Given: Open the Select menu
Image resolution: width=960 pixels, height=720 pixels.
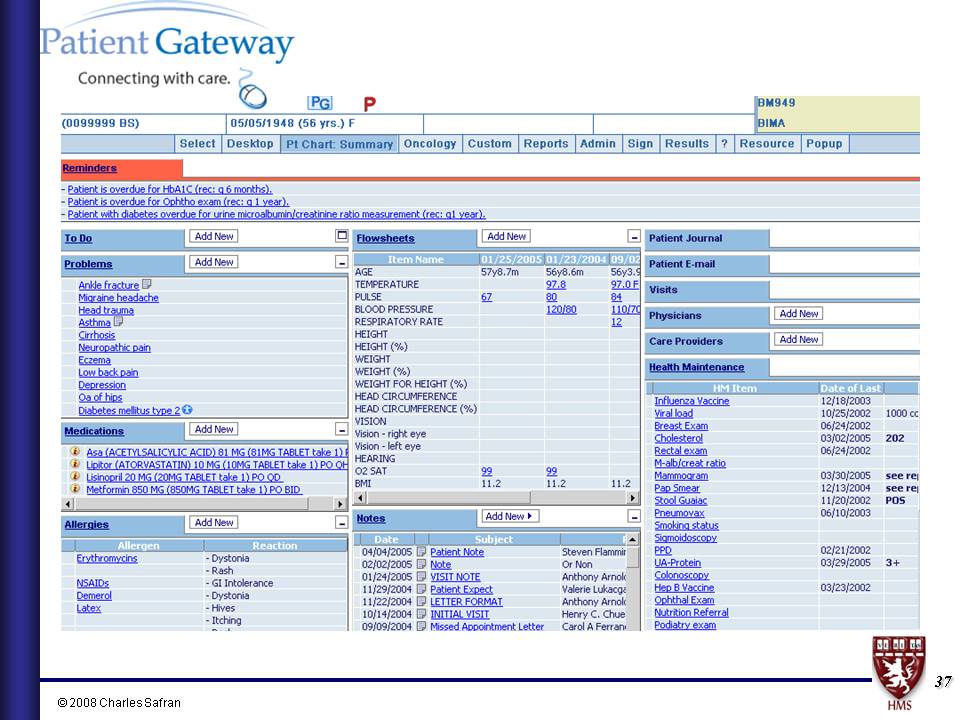Looking at the screenshot, I should coord(197,143).
